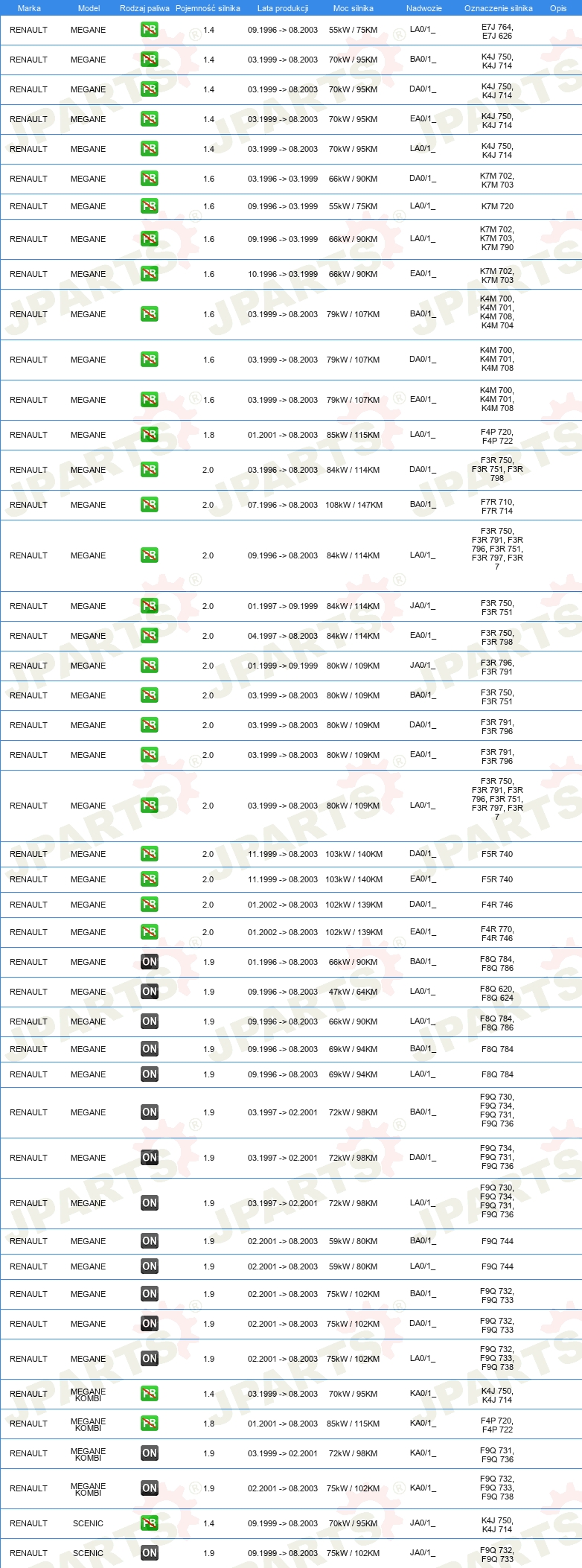Click the 'Pojemność silnika' column header

pos(208,8)
